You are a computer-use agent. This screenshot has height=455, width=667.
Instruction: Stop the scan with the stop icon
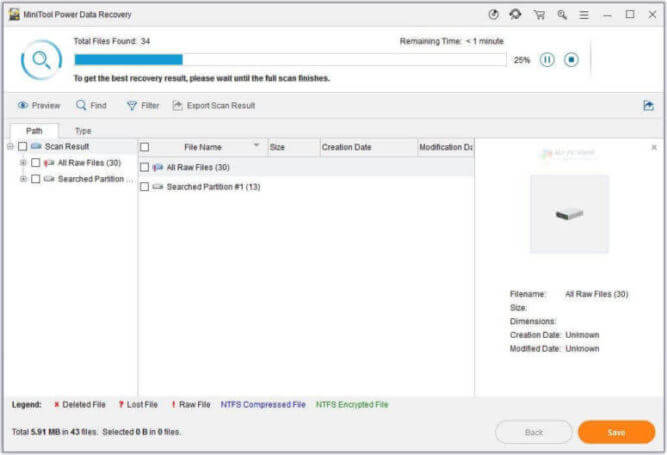(571, 60)
